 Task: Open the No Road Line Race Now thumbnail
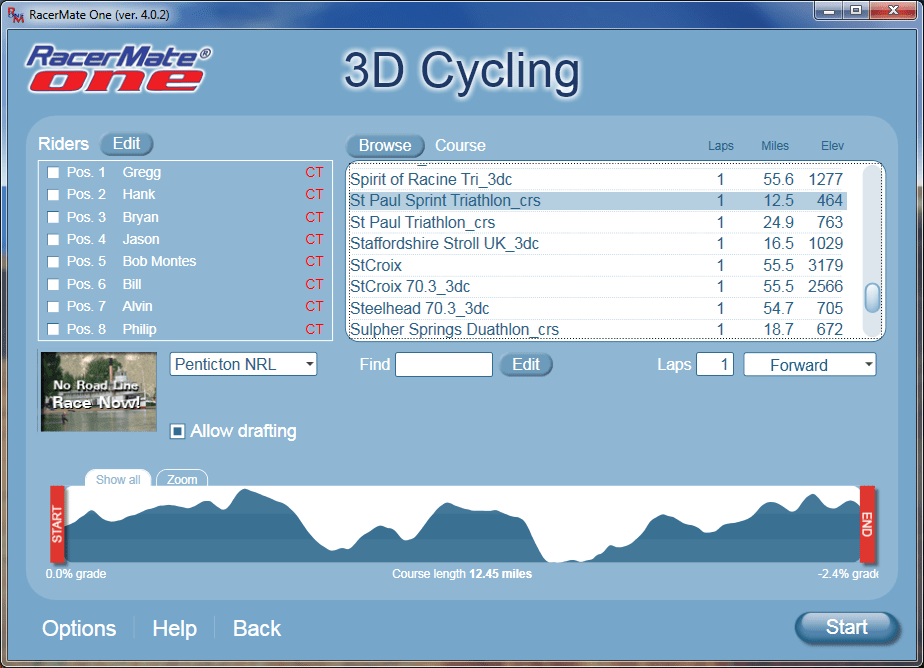point(98,391)
